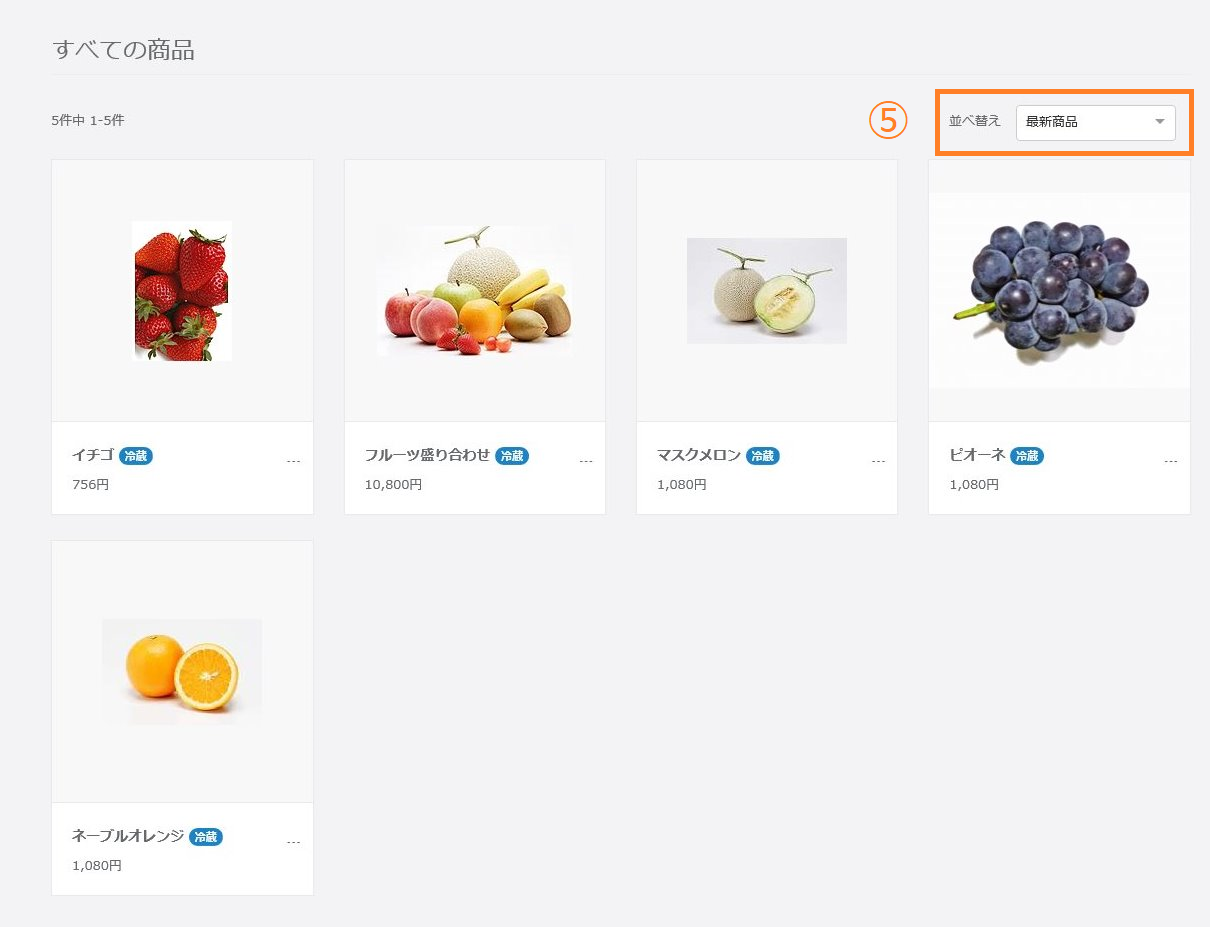1210x927 pixels.
Task: Open the ピオーネ grapes product image
Action: coord(1058,290)
